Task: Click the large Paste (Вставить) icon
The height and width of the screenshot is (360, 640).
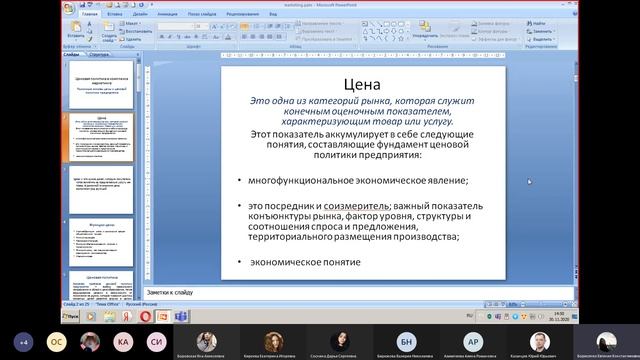Action: pyautogui.click(x=76, y=27)
